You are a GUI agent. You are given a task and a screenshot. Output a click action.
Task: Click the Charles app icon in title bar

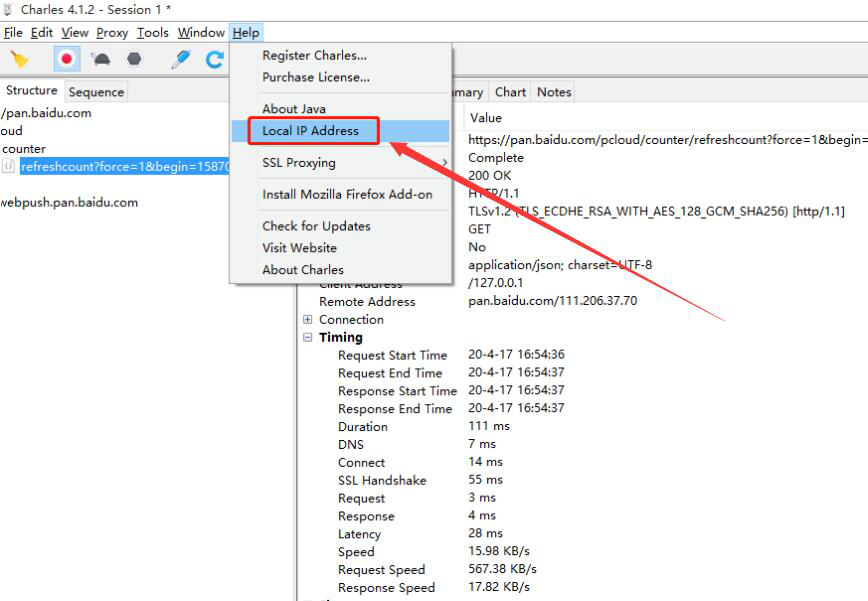tap(9, 10)
